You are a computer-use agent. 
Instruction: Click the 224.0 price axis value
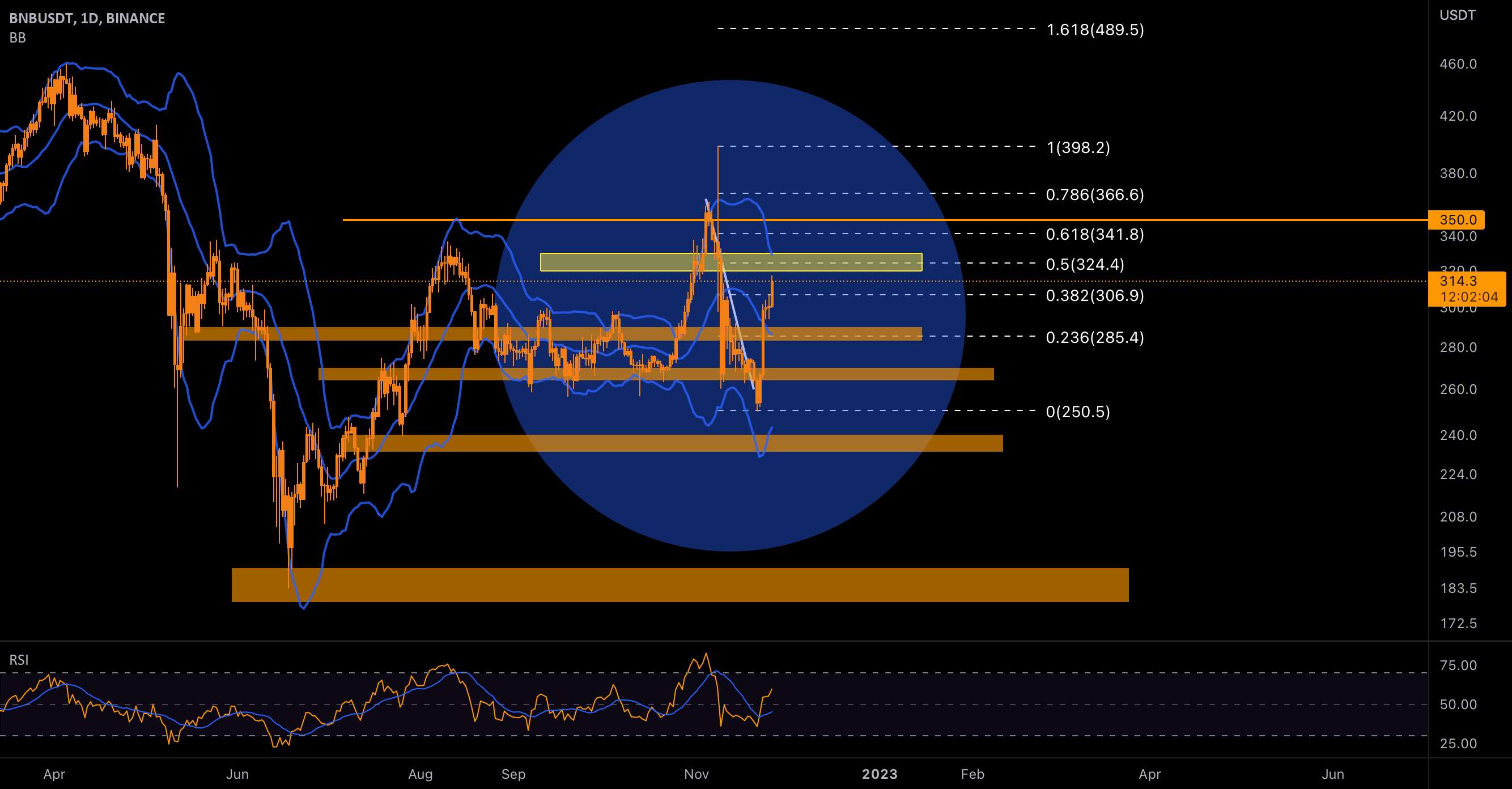pos(1458,474)
